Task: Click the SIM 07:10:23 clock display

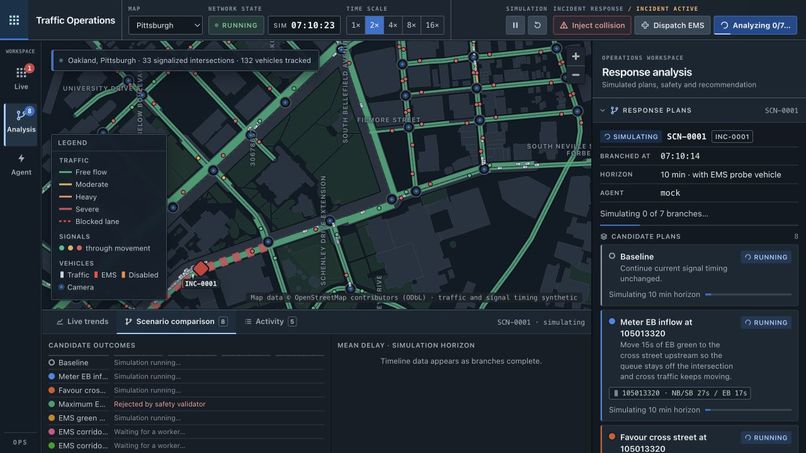Action: click(304, 25)
